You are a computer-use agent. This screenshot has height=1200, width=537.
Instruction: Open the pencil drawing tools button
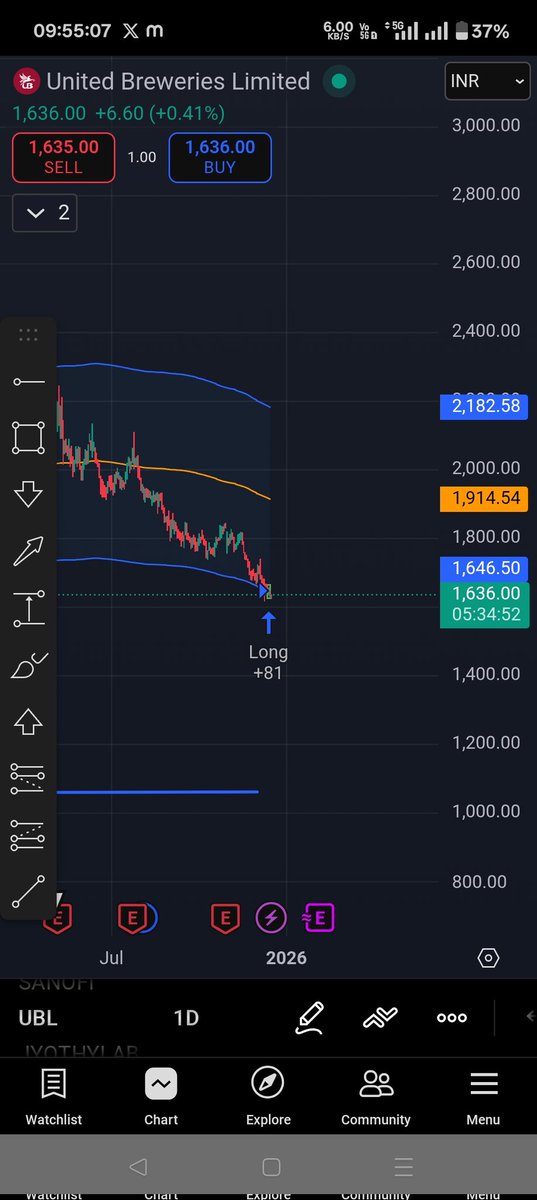click(310, 1017)
